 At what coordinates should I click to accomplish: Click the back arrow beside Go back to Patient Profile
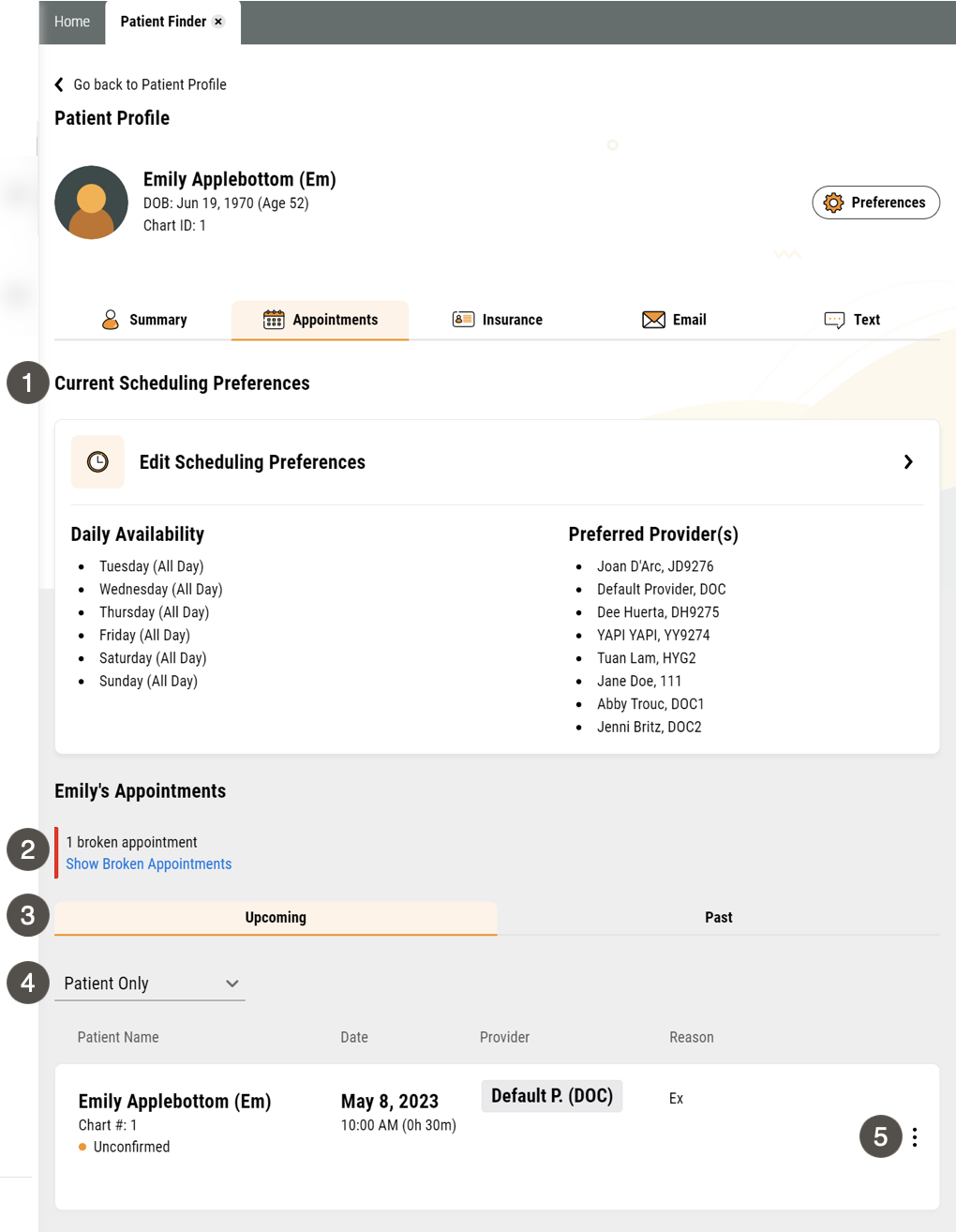click(x=59, y=84)
